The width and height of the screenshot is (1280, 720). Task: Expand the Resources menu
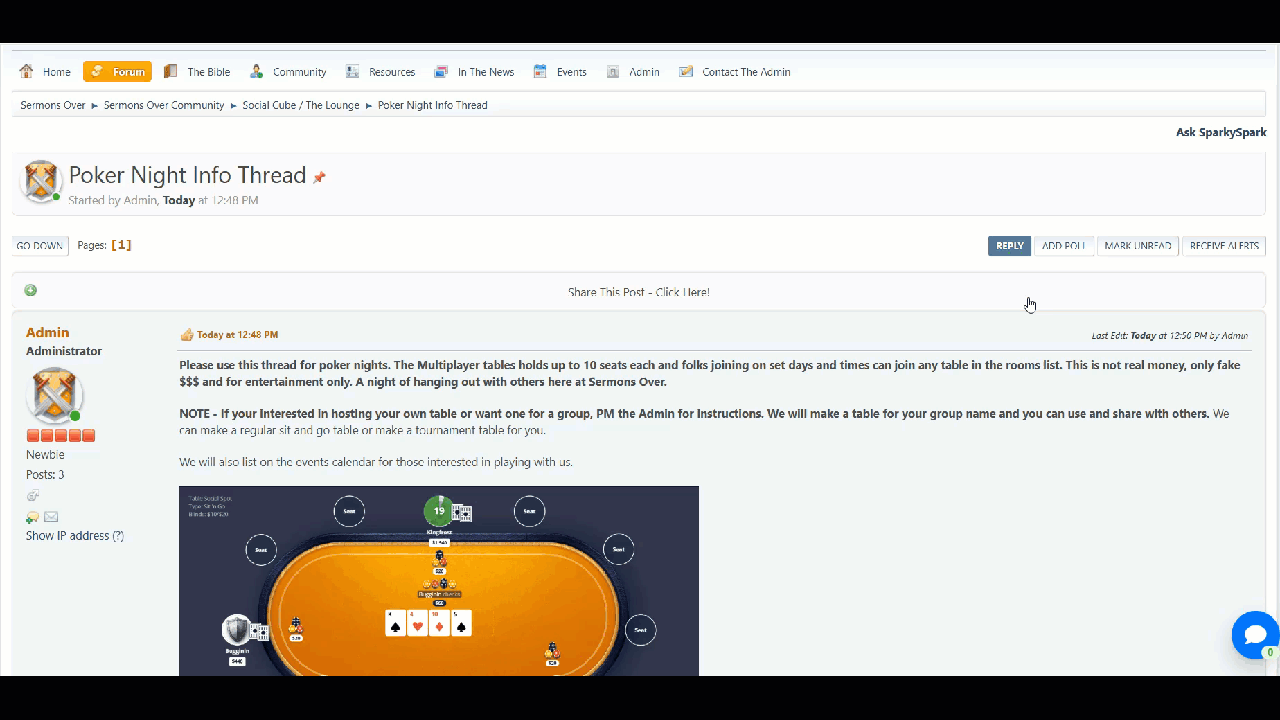381,72
